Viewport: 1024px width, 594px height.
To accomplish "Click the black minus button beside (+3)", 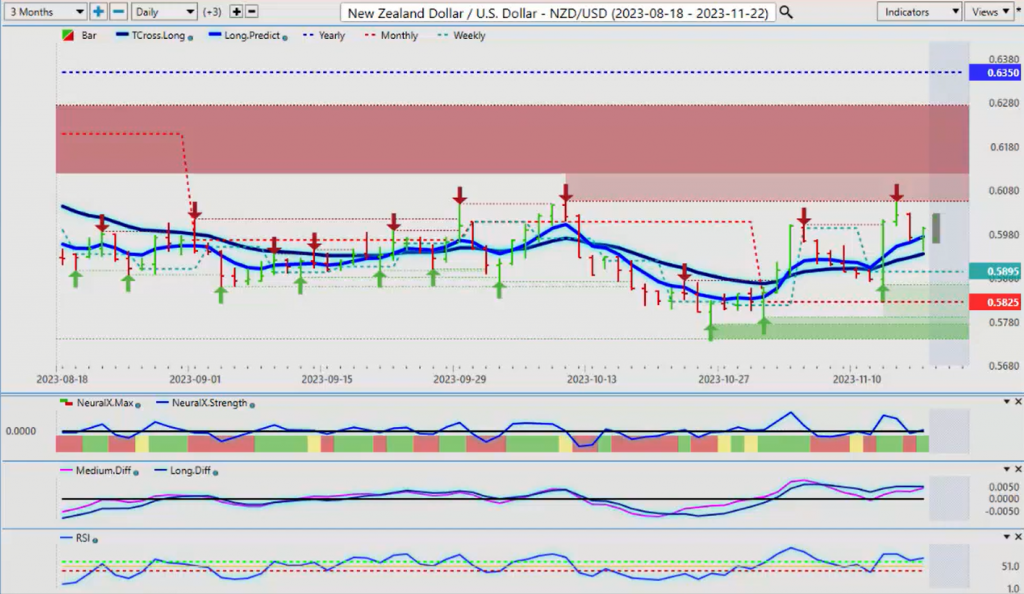I will pos(251,12).
